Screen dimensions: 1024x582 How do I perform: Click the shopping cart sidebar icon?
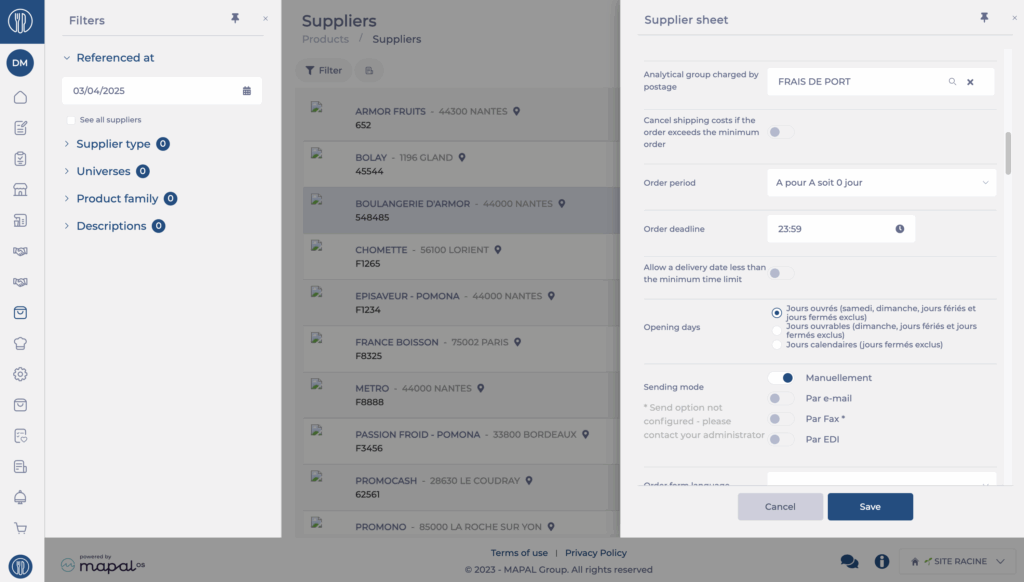coord(20,528)
